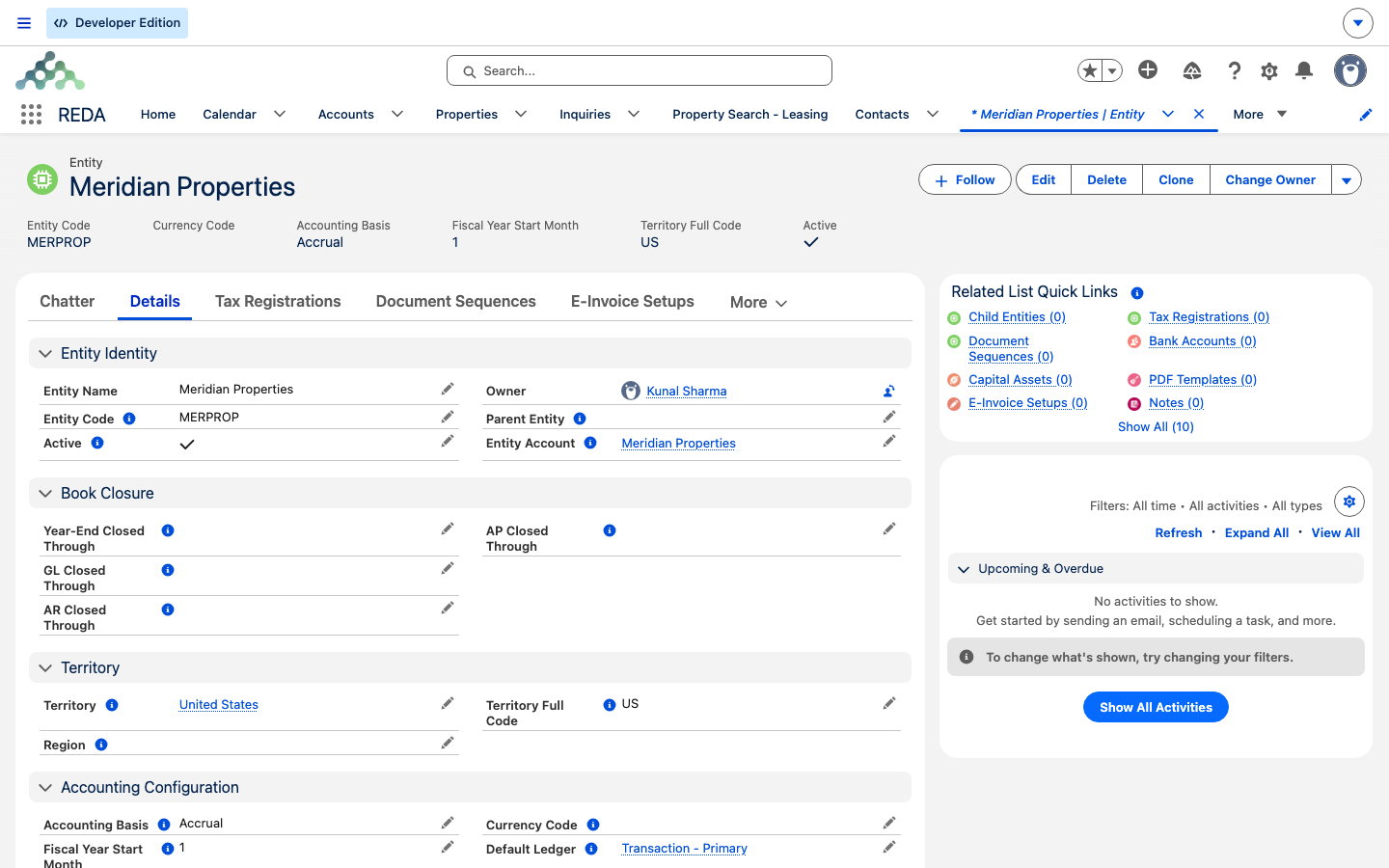Edit the AP Closed Through field
The height and width of the screenshot is (868, 1389).
(889, 529)
